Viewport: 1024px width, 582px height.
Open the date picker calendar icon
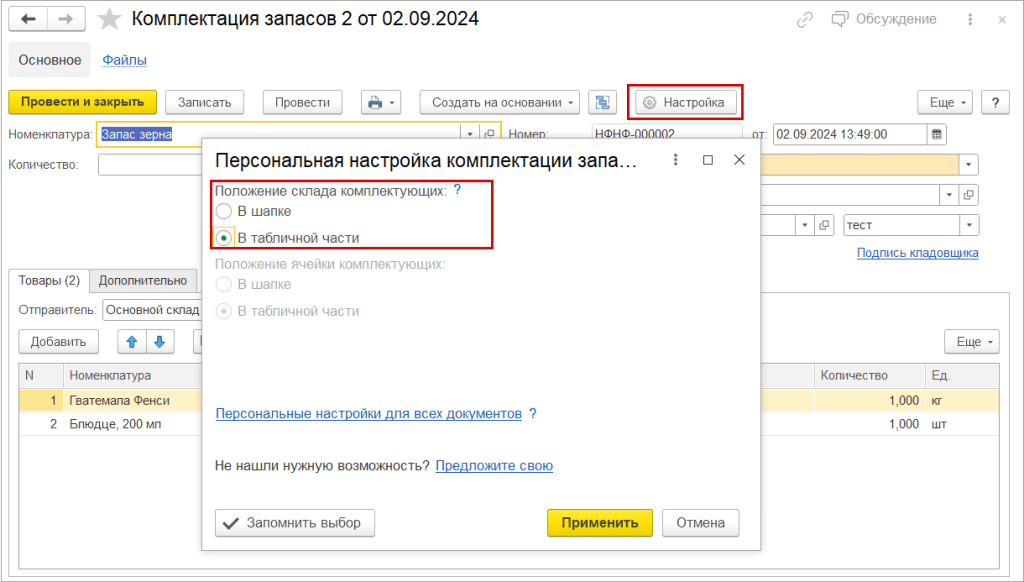936,134
